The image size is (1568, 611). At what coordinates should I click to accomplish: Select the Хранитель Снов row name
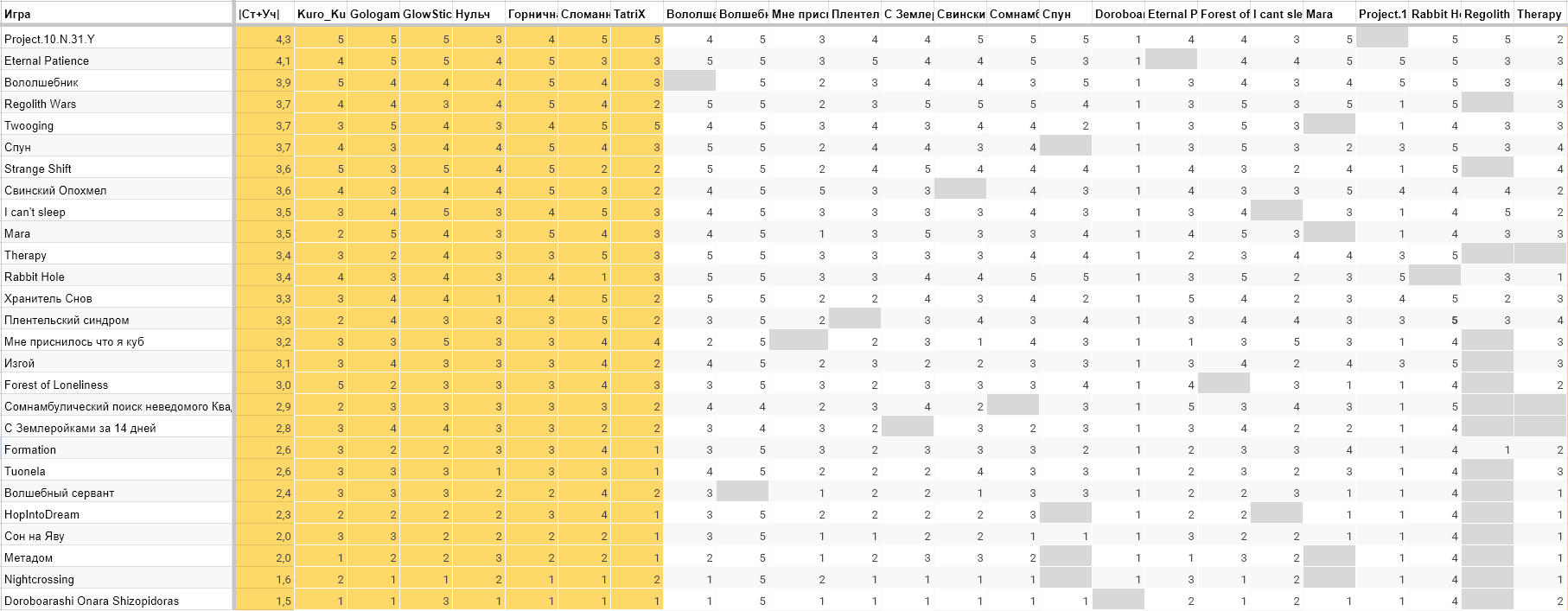pyautogui.click(x=117, y=298)
